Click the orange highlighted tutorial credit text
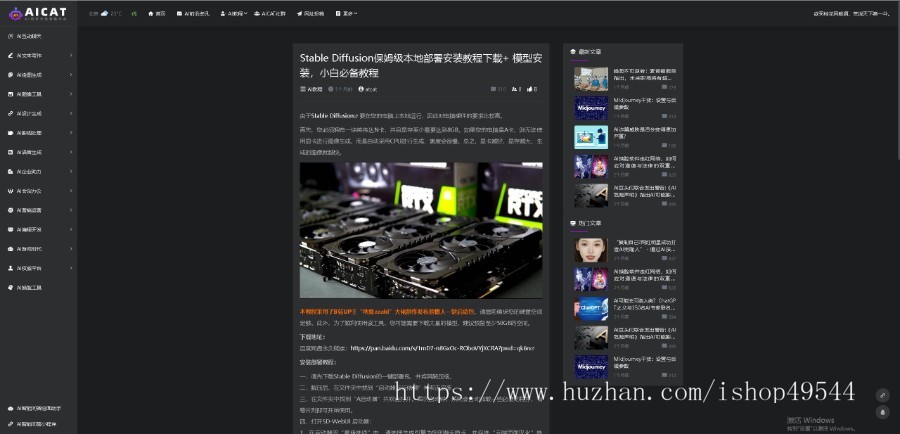The height and width of the screenshot is (434, 900). point(387,312)
